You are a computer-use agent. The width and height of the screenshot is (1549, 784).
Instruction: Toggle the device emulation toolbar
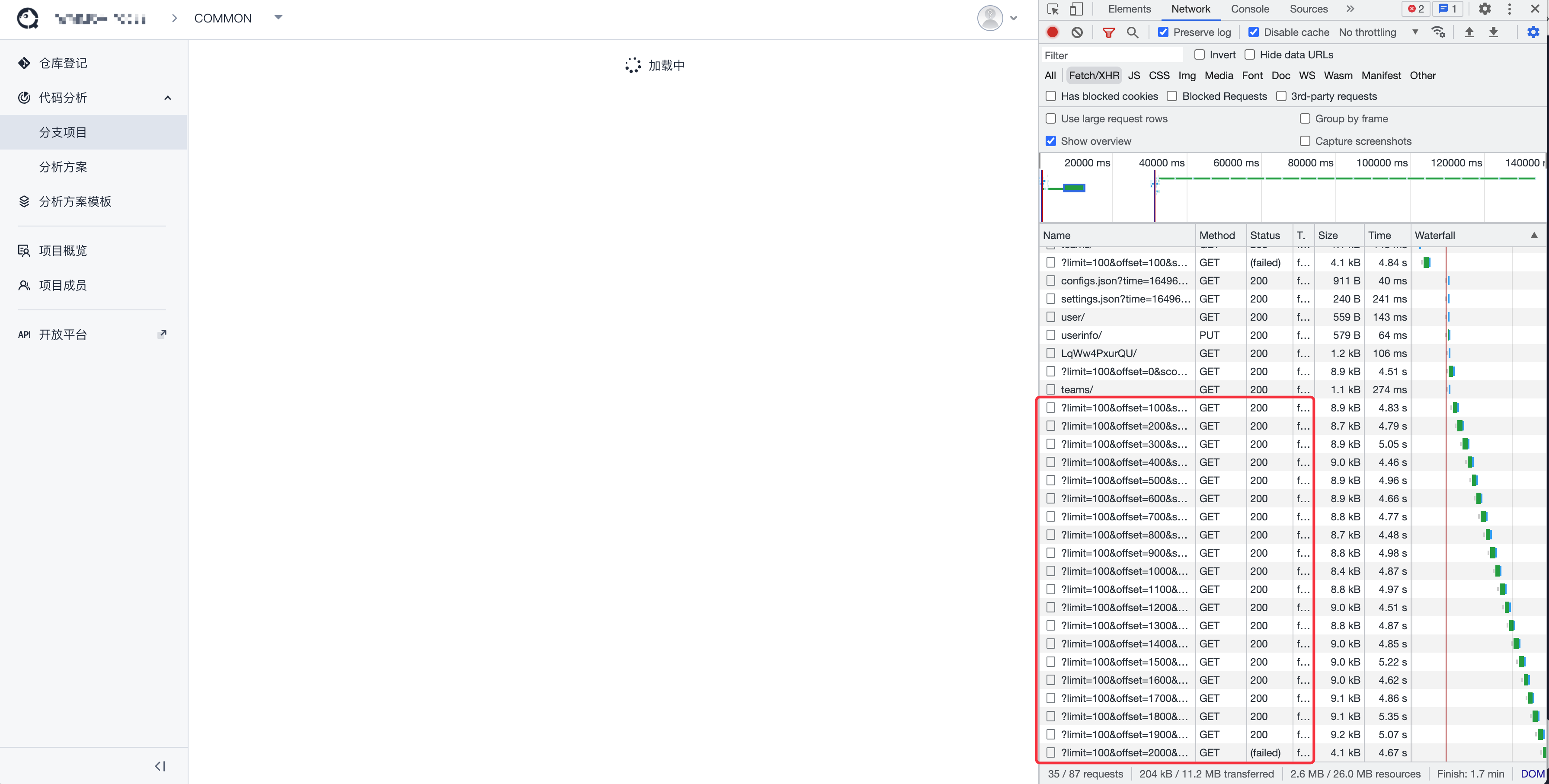point(1076,9)
